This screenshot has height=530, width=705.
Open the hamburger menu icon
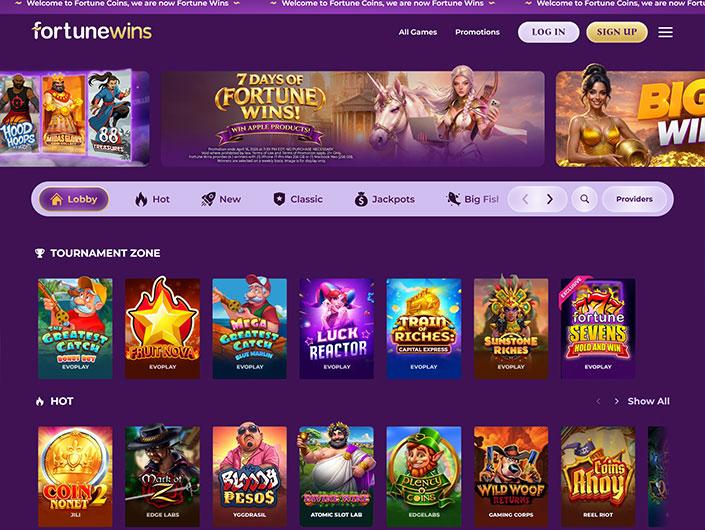pyautogui.click(x=665, y=32)
